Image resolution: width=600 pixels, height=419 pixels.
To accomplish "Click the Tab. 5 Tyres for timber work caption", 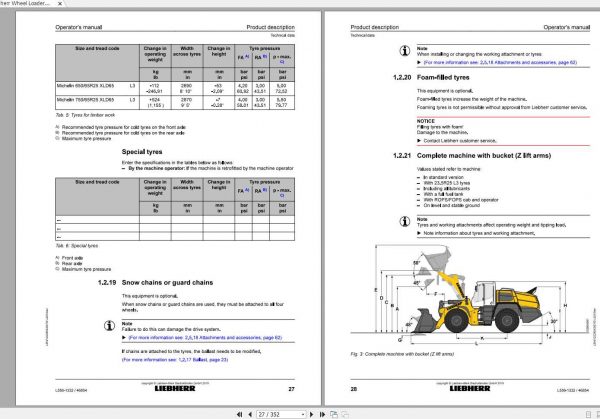I will tap(85, 115).
